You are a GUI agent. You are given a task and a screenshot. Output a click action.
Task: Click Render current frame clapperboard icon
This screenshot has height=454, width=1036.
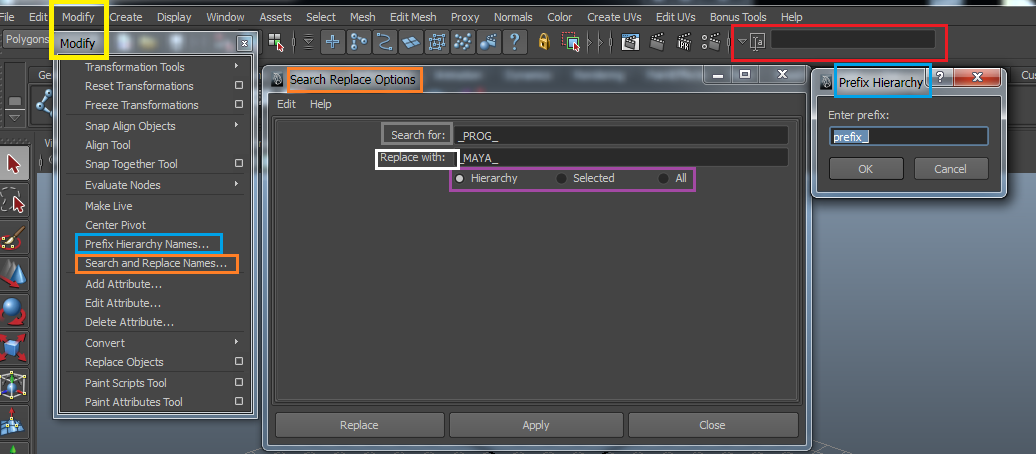tap(657, 42)
